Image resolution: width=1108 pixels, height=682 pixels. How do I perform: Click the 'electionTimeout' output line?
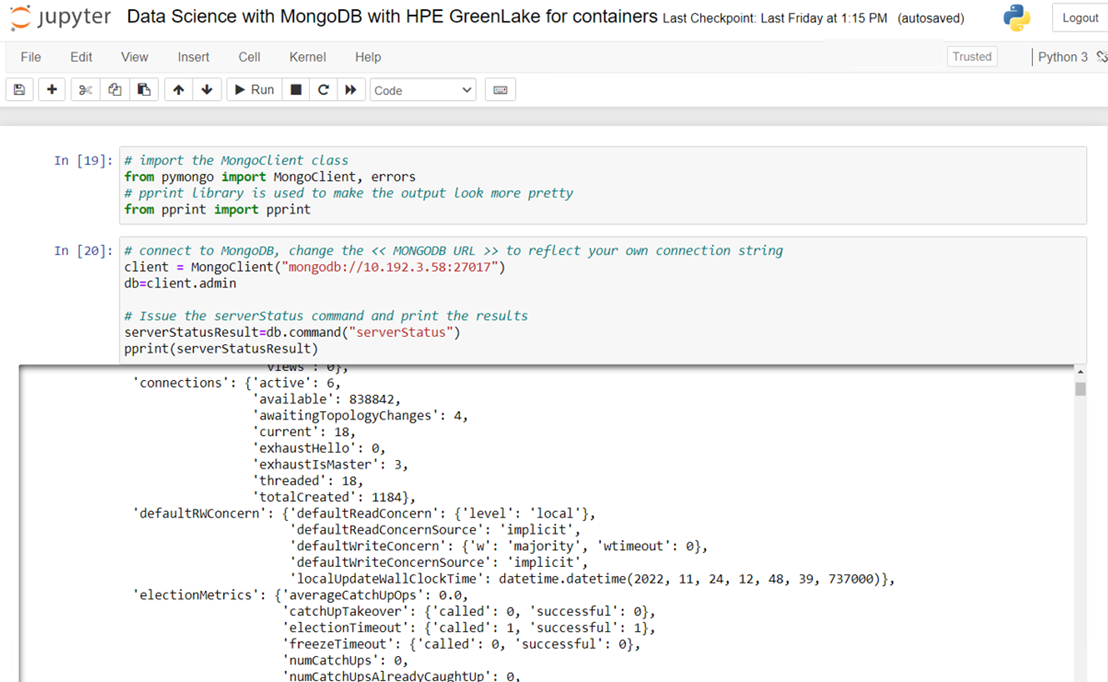(468, 628)
